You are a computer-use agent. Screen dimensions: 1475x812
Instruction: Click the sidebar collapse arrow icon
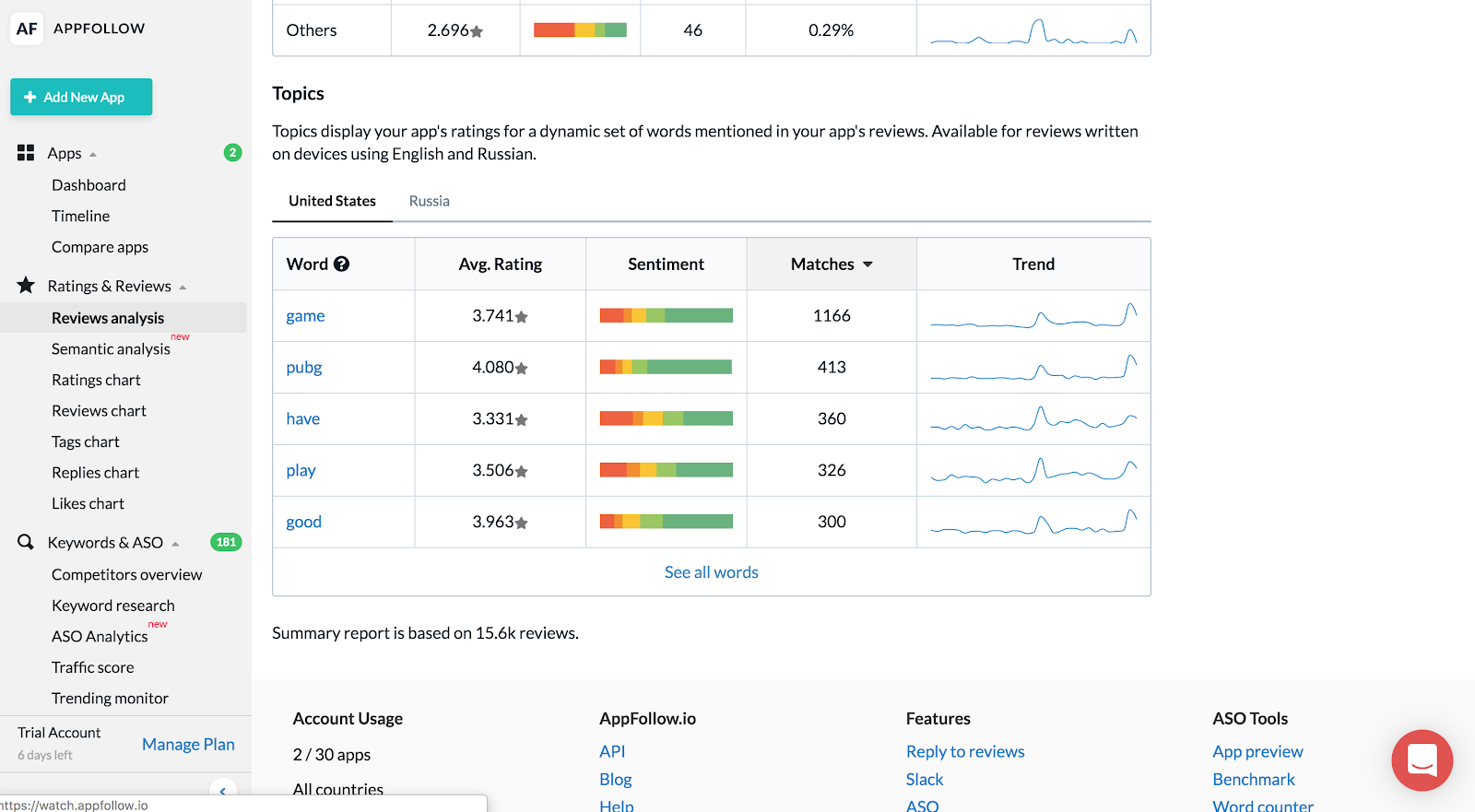223,791
